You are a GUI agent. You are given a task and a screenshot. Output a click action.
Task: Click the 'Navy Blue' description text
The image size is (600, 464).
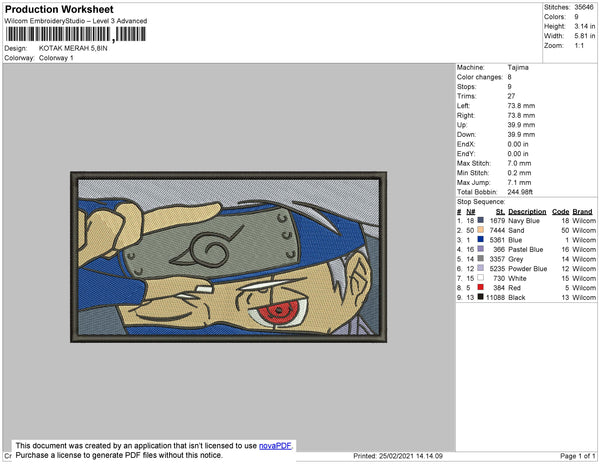coord(524,221)
